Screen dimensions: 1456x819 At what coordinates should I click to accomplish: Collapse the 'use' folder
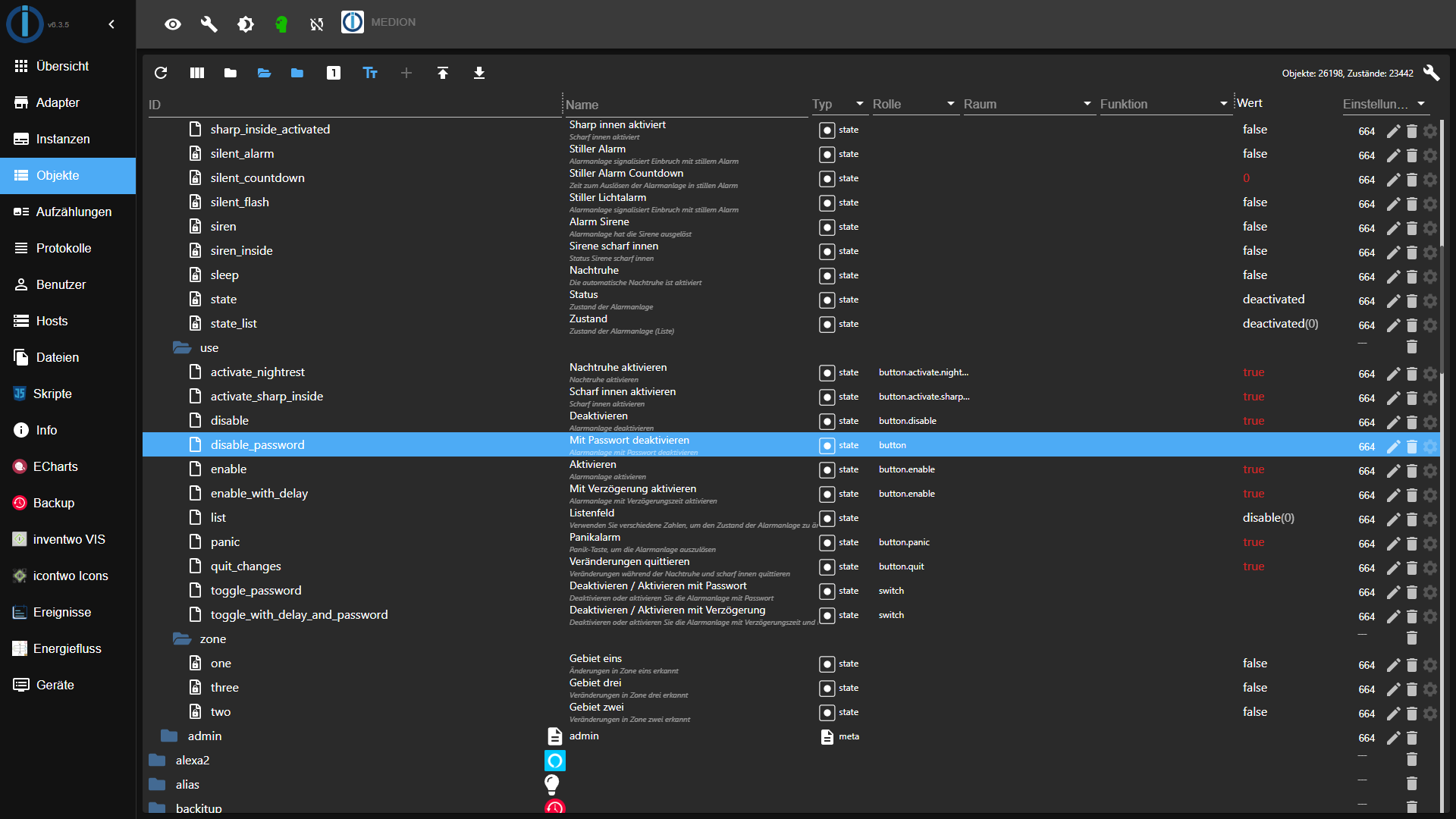[182, 347]
